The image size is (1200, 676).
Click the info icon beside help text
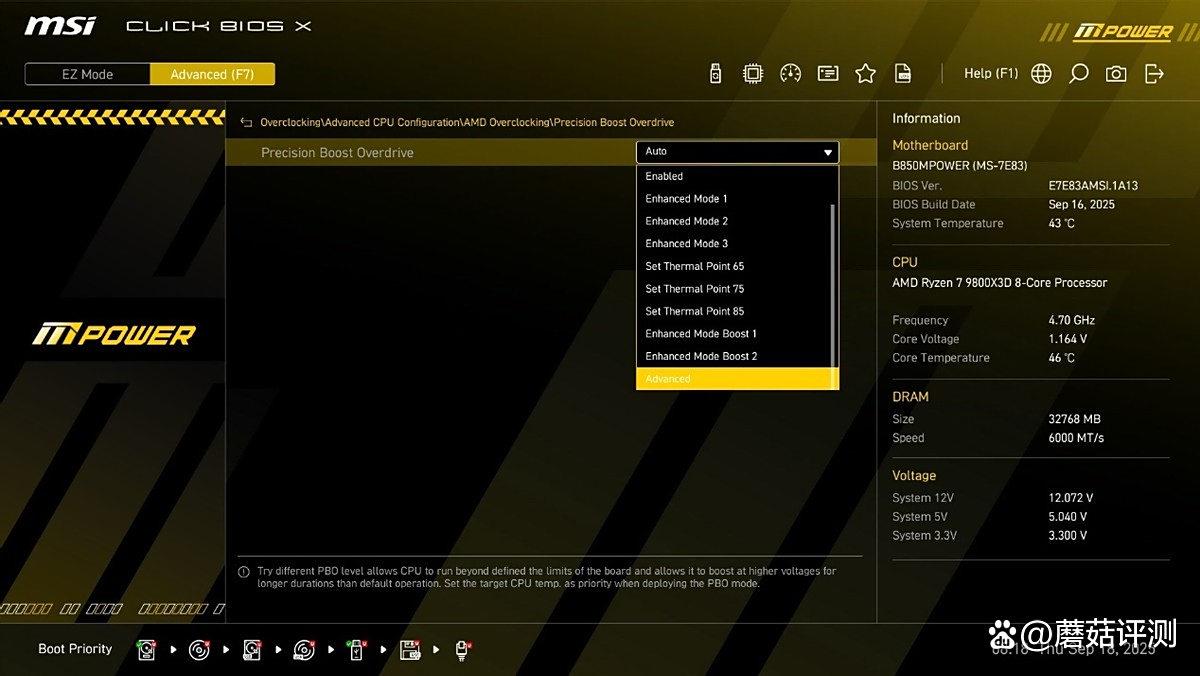(x=244, y=572)
